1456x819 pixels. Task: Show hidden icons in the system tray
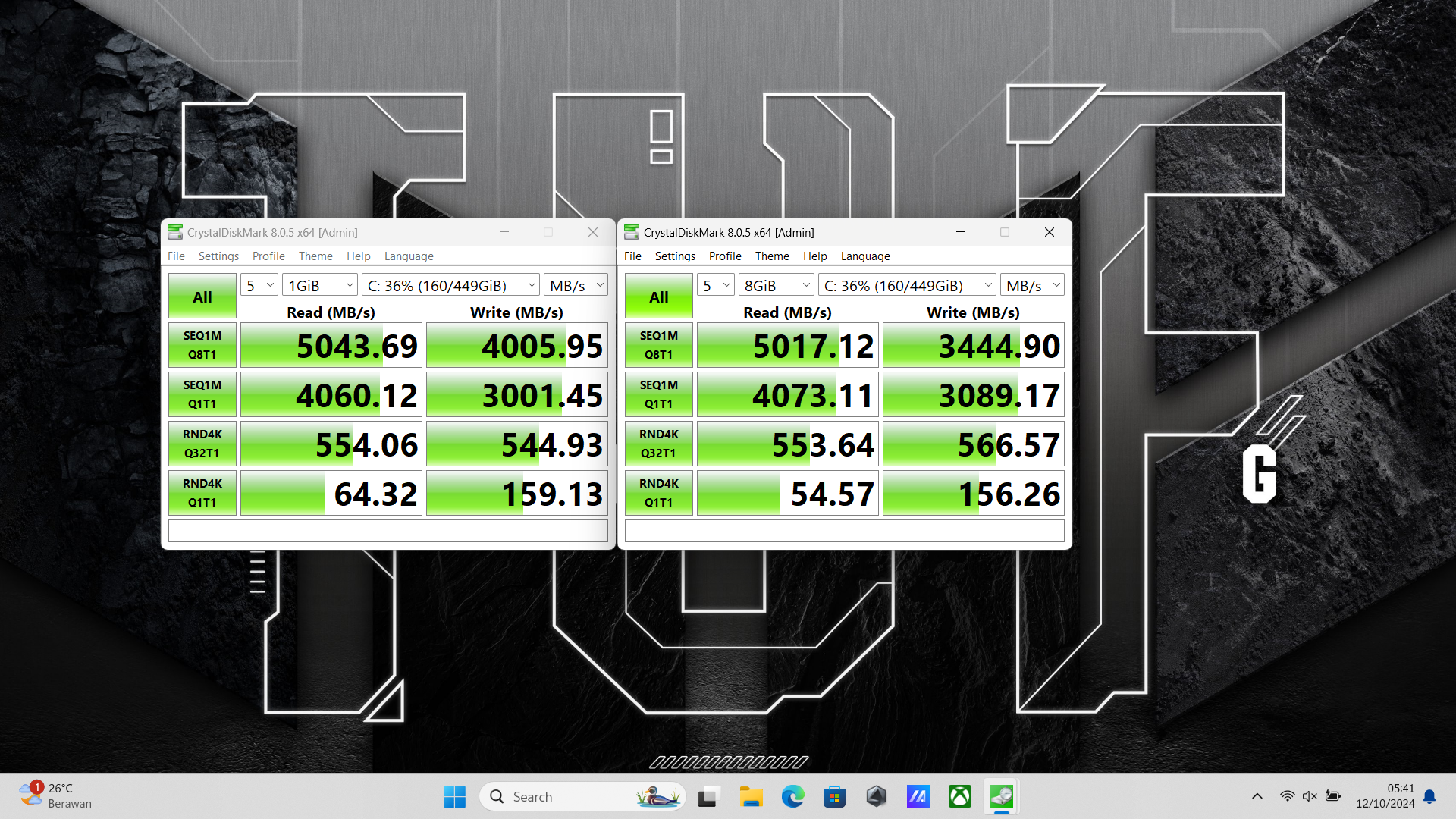coord(1257,796)
